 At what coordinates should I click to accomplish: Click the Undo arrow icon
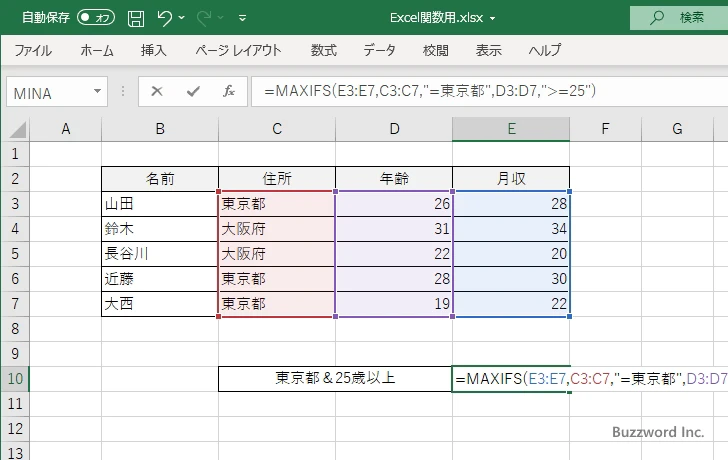click(x=164, y=18)
